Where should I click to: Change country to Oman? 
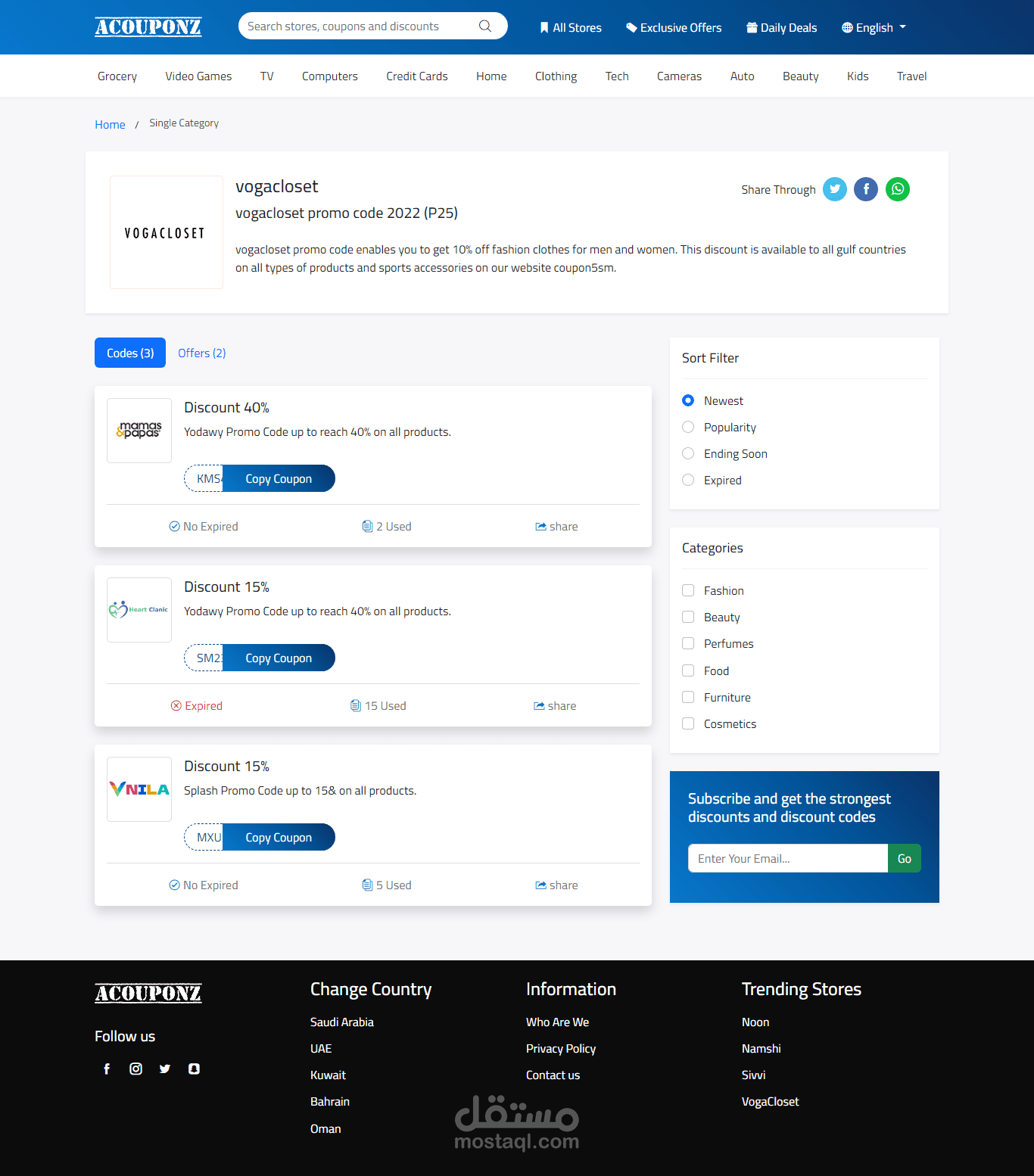325,1128
